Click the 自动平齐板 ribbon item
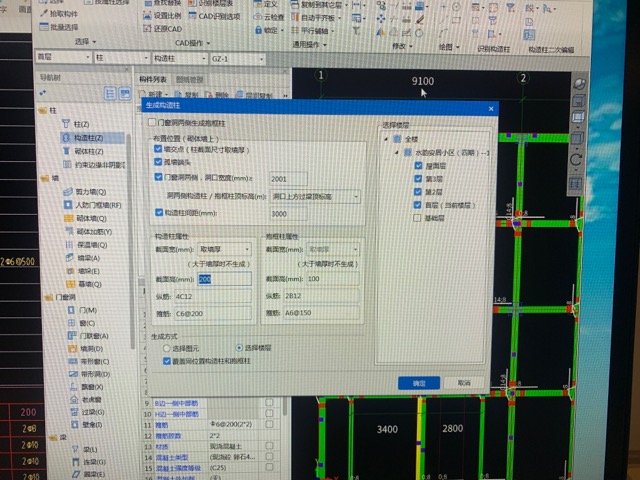This screenshot has width=640, height=480. 317,18
